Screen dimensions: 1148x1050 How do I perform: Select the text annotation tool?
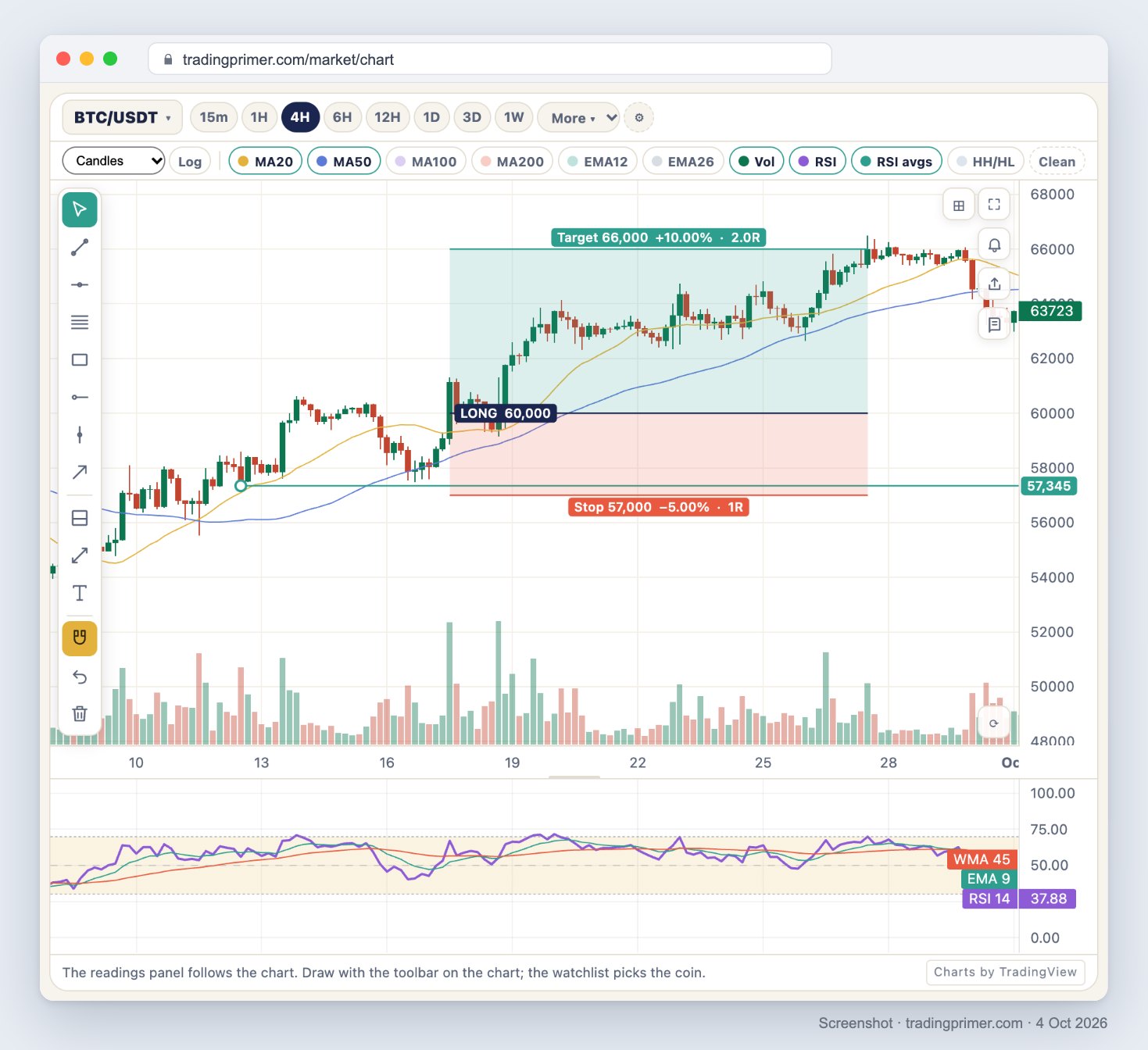(80, 593)
